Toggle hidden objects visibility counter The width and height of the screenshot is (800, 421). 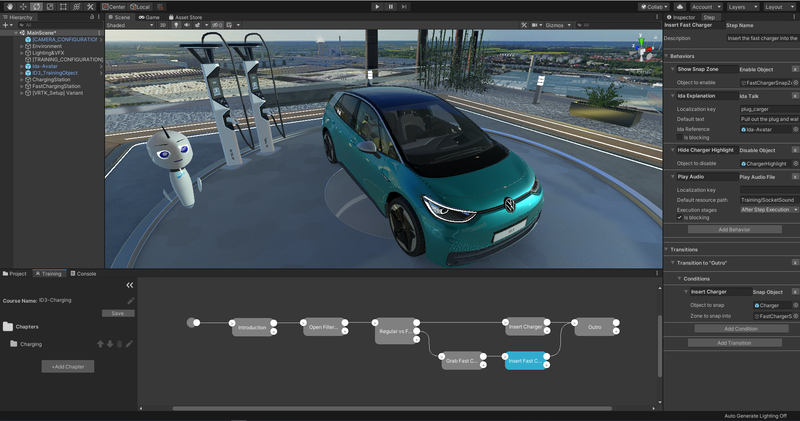pyautogui.click(x=217, y=25)
